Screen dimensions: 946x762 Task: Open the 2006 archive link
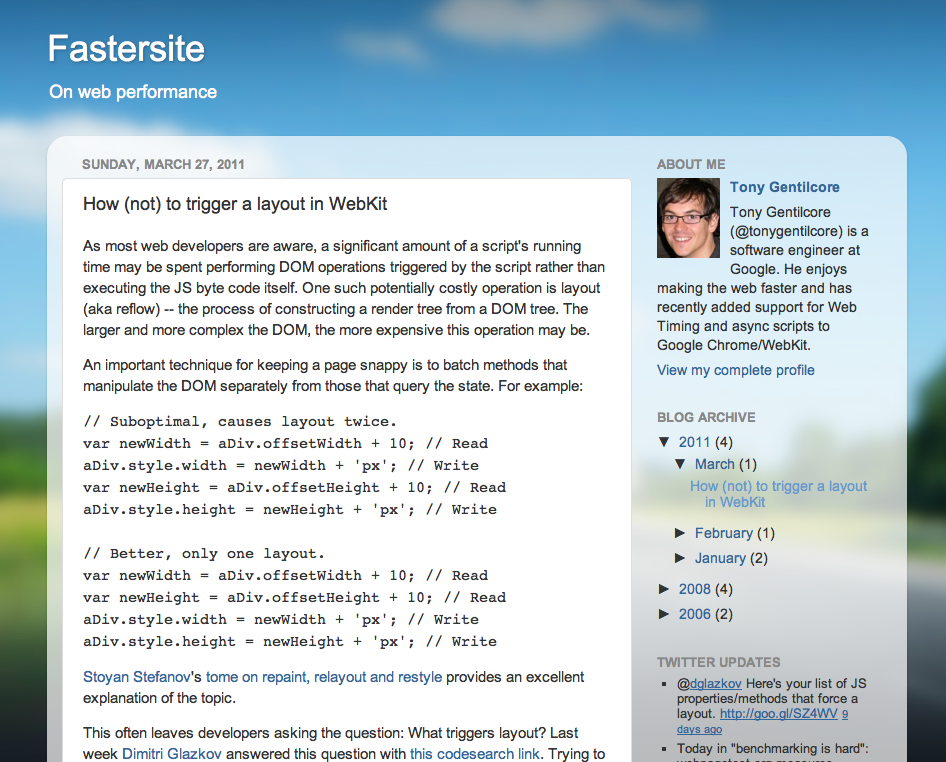[x=694, y=614]
